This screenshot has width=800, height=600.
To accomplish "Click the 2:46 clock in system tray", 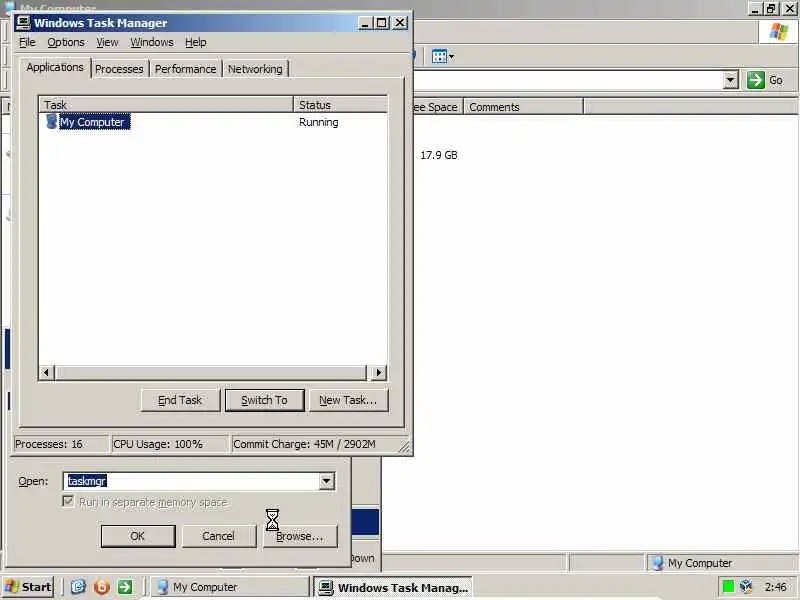I will [775, 587].
